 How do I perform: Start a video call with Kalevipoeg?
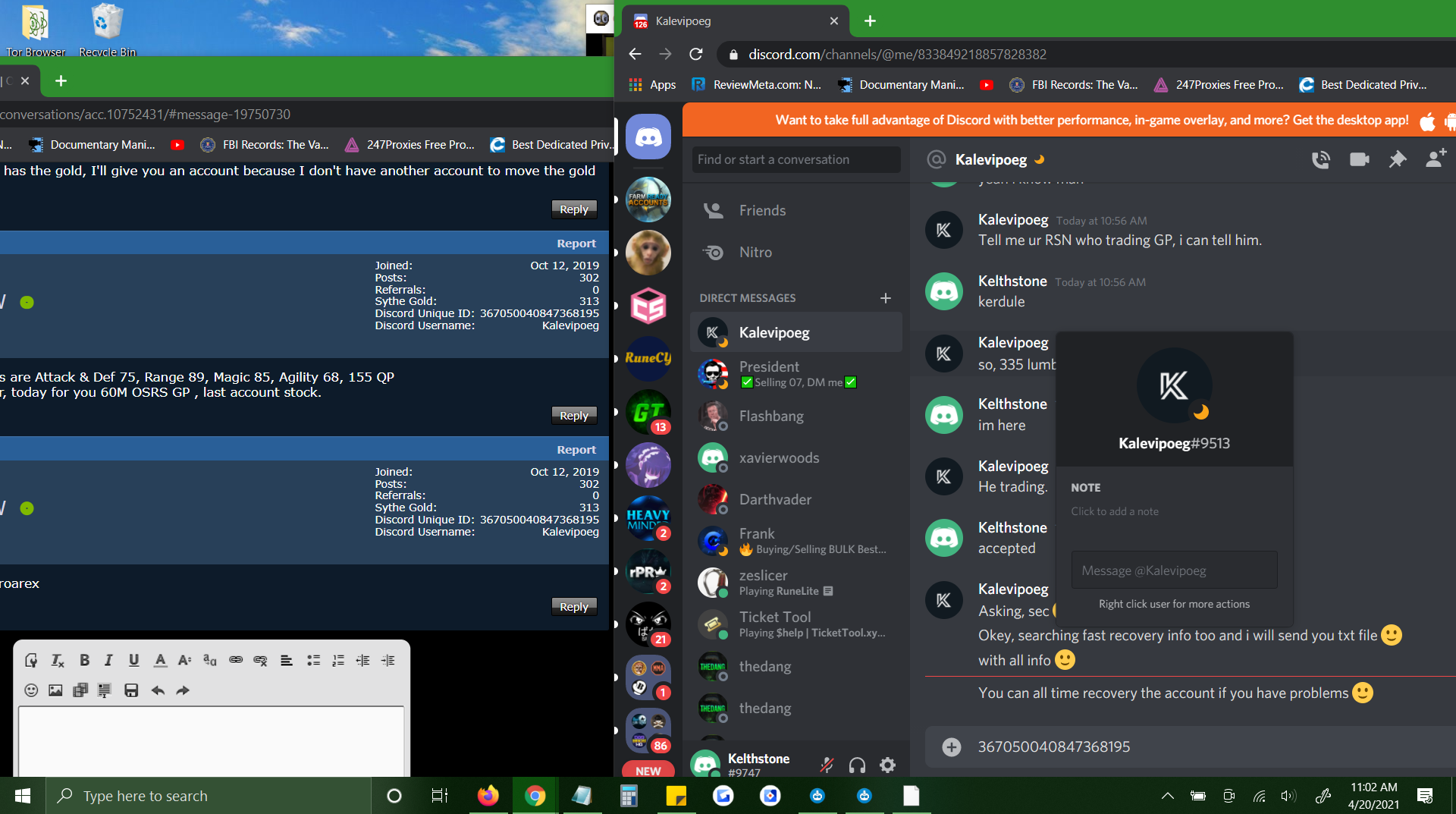pos(1359,159)
